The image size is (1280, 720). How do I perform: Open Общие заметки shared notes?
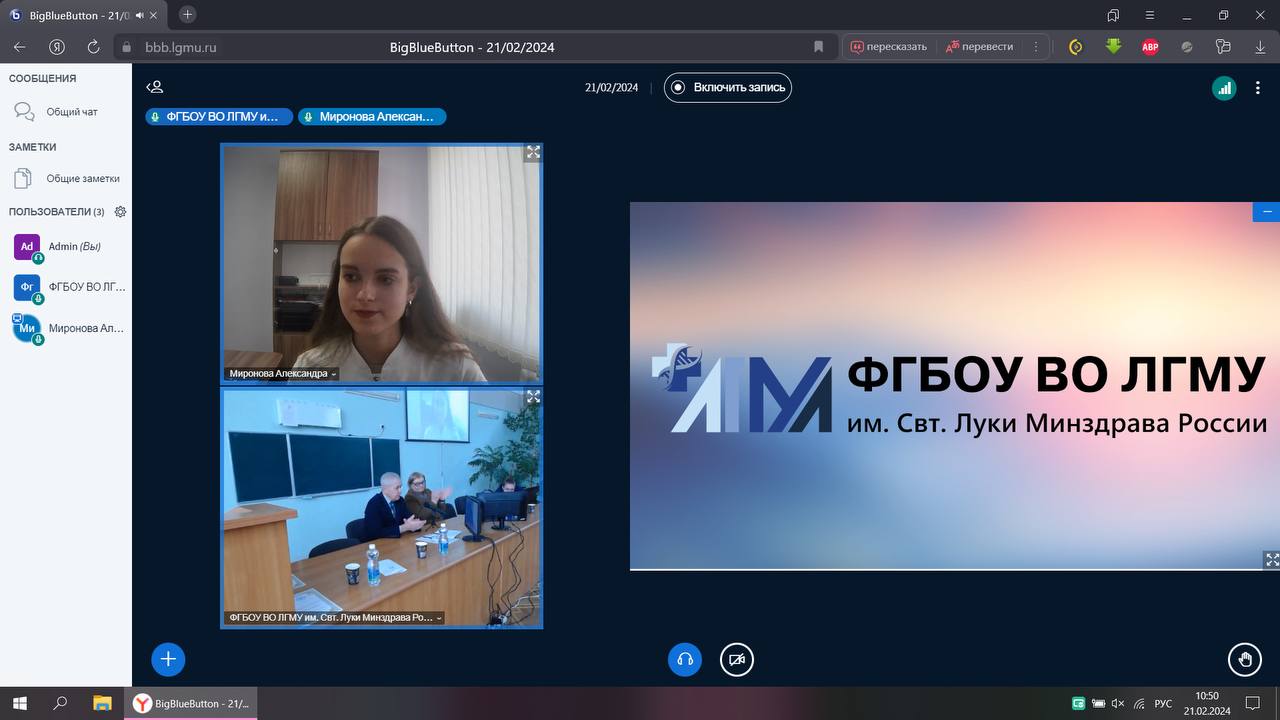pos(66,179)
